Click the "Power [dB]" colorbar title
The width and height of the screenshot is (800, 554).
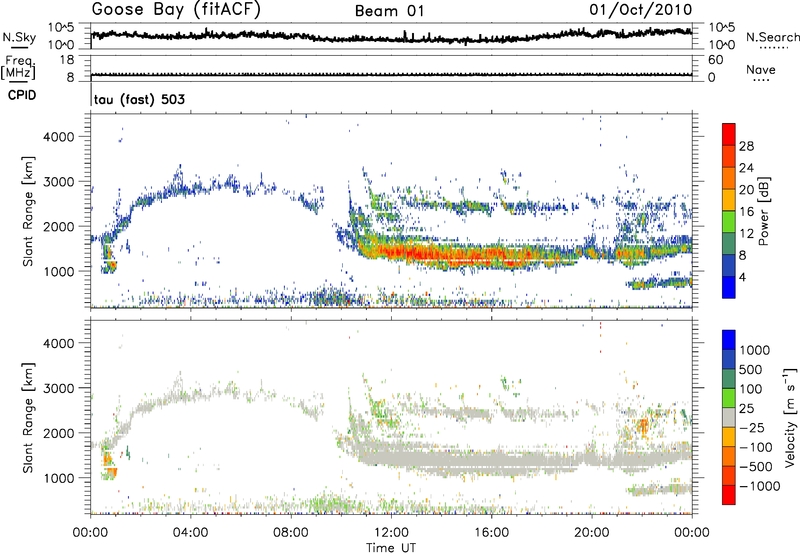[763, 211]
